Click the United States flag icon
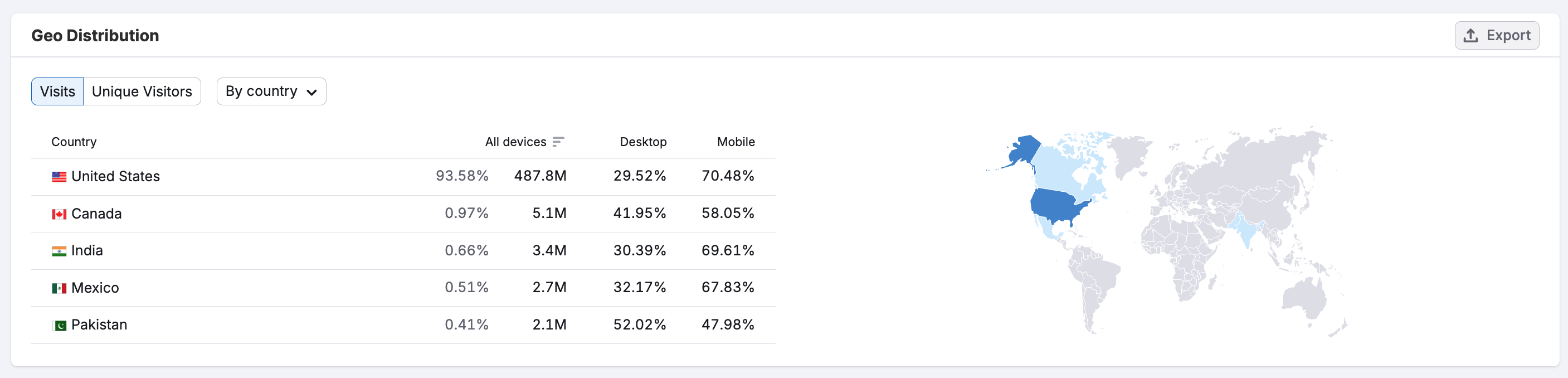Screen dimensions: 1568x378 coord(59,177)
